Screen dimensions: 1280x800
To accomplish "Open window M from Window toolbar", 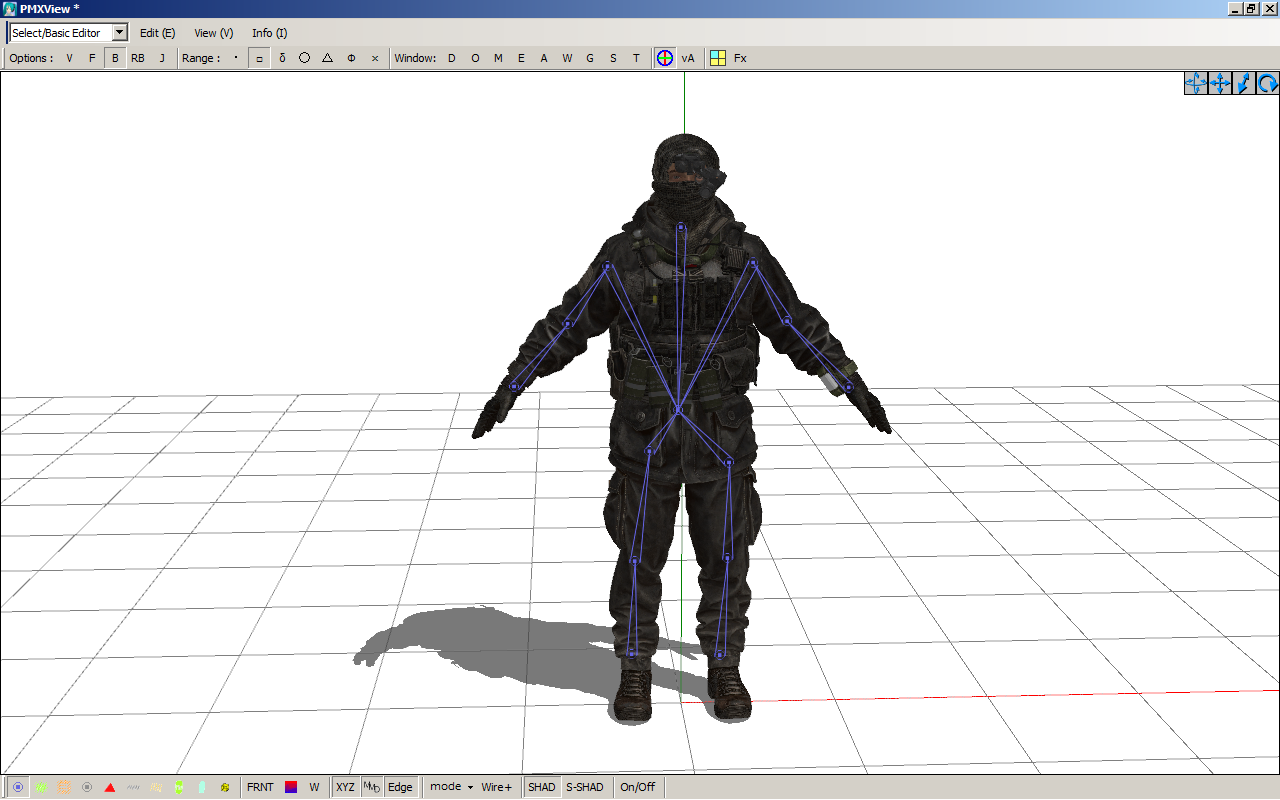I will (x=498, y=58).
